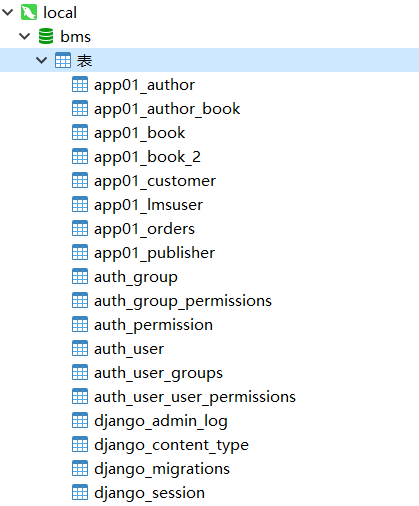Select the app01_author table name
This screenshot has width=419, height=506.
tap(144, 85)
